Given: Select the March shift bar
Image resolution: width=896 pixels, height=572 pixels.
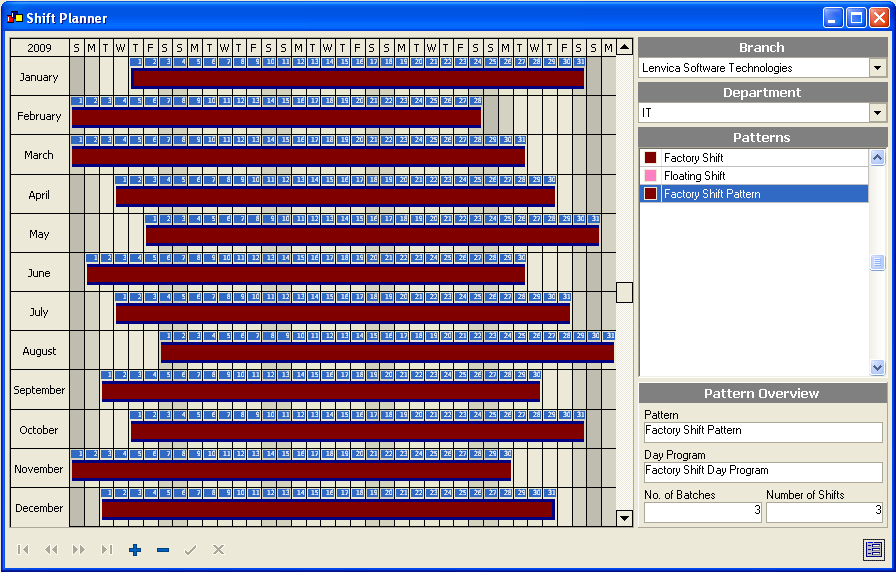Looking at the screenshot, I should (x=298, y=157).
